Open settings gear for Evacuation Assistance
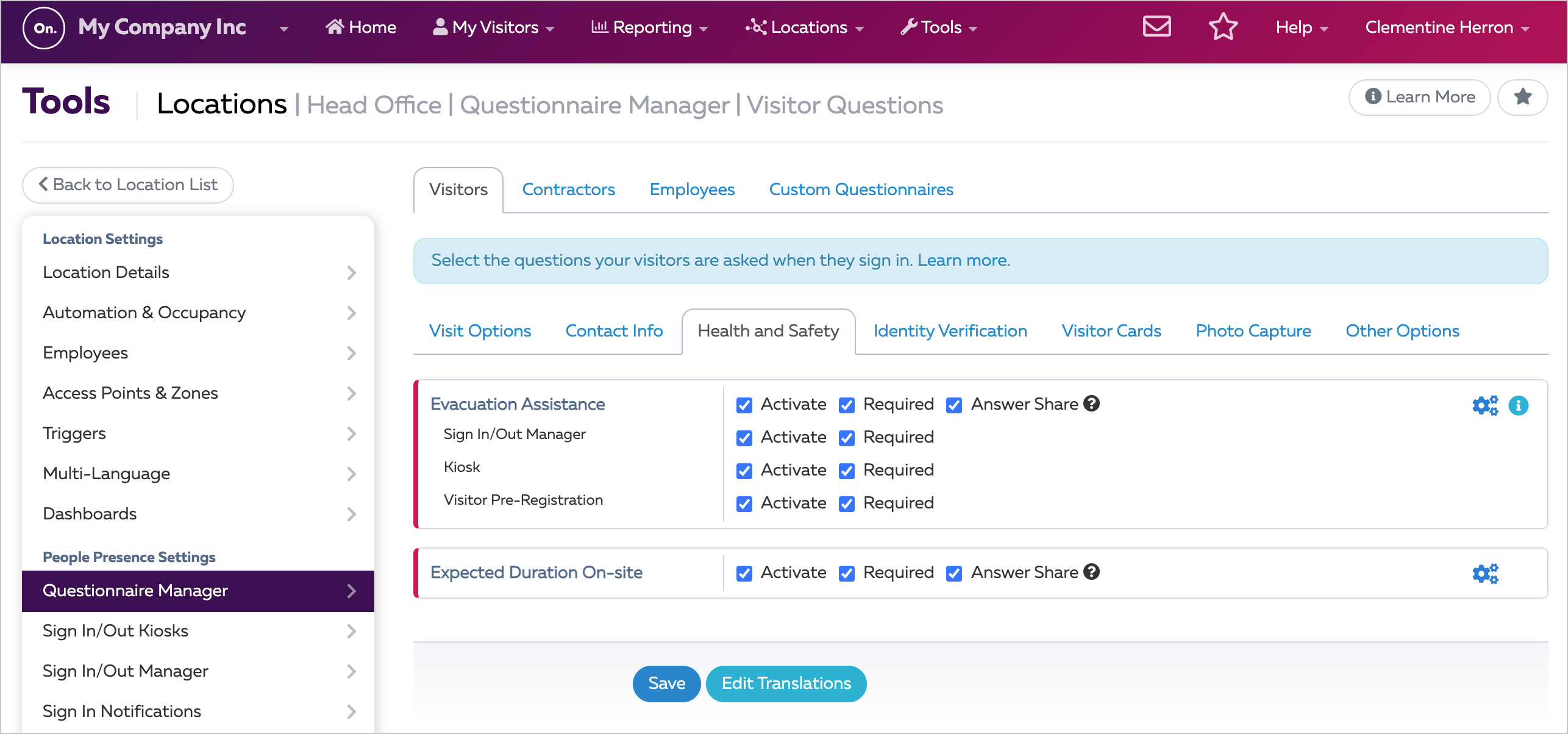This screenshot has width=1568, height=734. pyautogui.click(x=1484, y=405)
